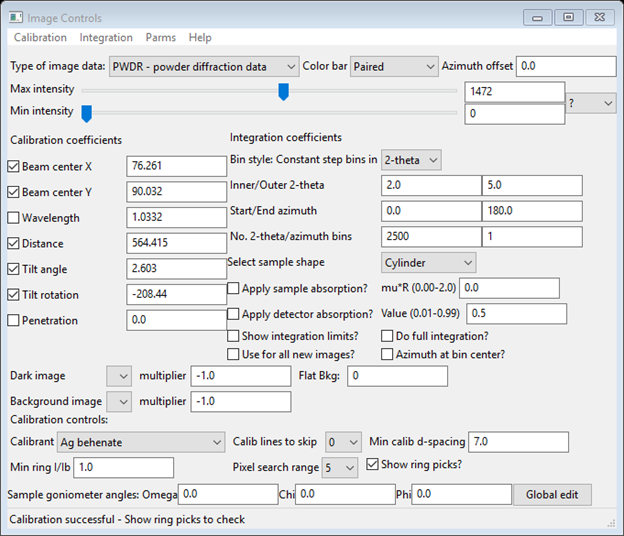Click the Wavelength value field 1.0332
The width and height of the screenshot is (624, 536).
pos(177,217)
